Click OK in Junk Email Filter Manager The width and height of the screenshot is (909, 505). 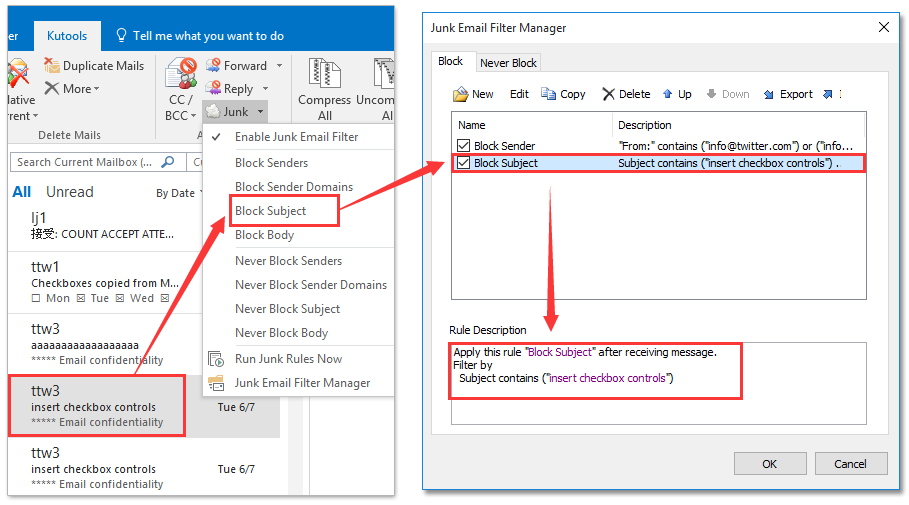point(770,464)
